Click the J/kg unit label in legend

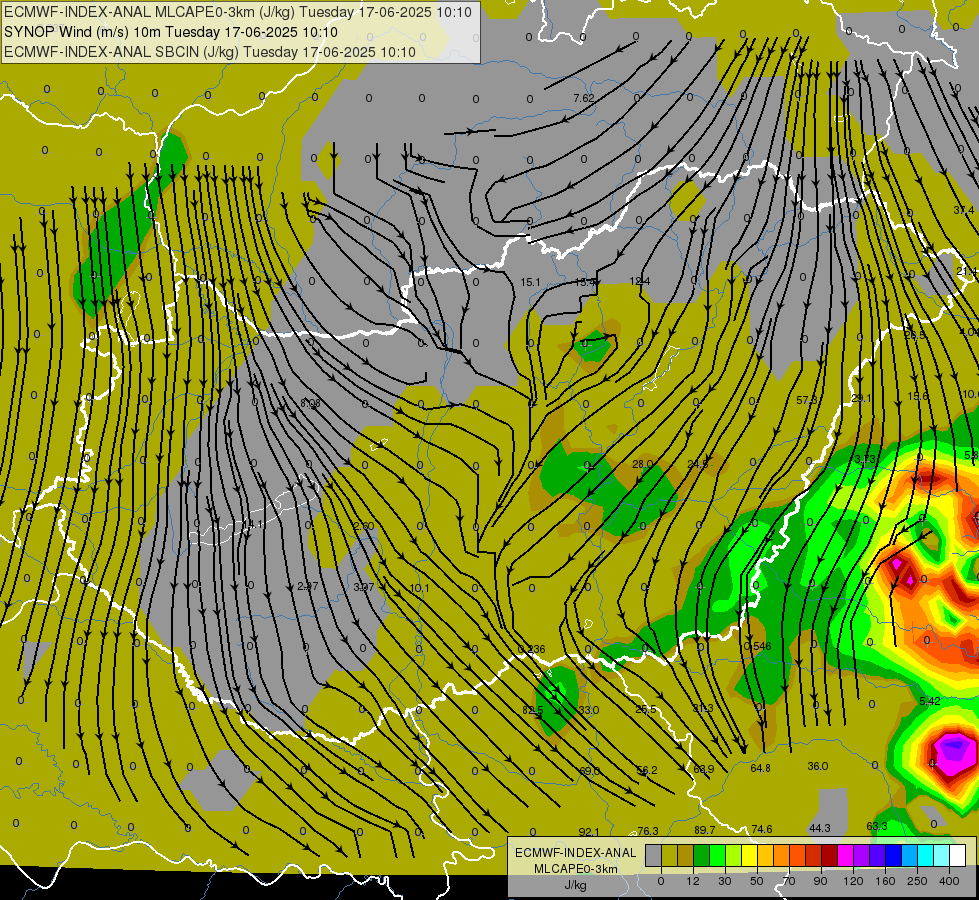(x=576, y=885)
